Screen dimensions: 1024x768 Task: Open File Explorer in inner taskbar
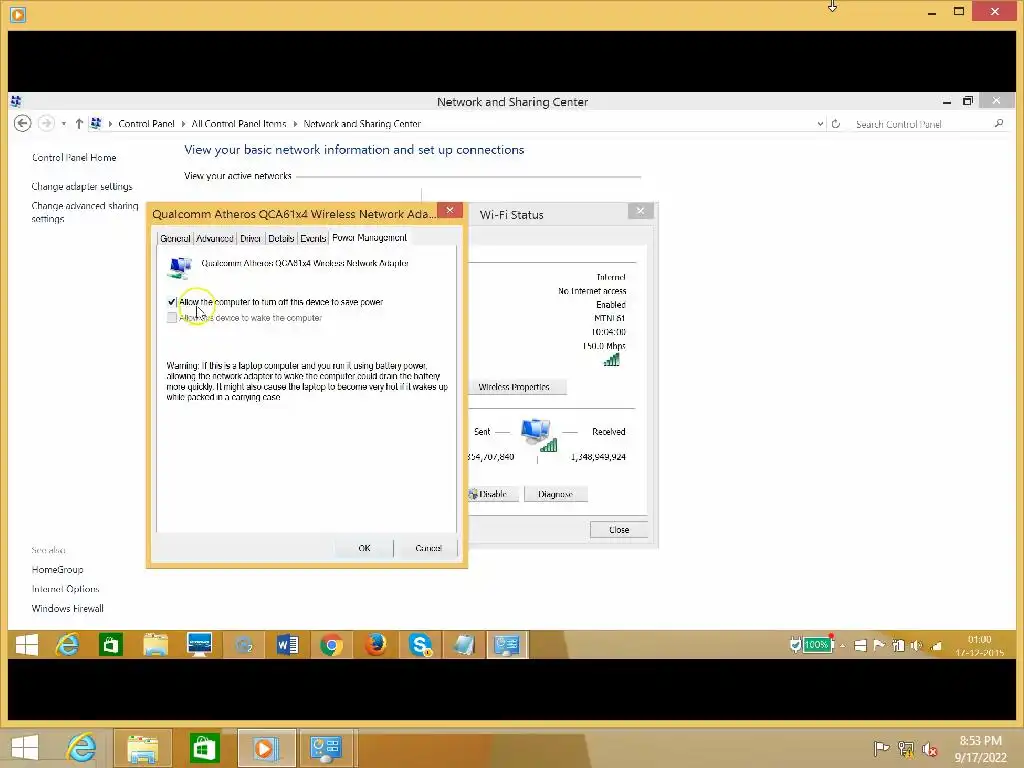[x=155, y=645]
